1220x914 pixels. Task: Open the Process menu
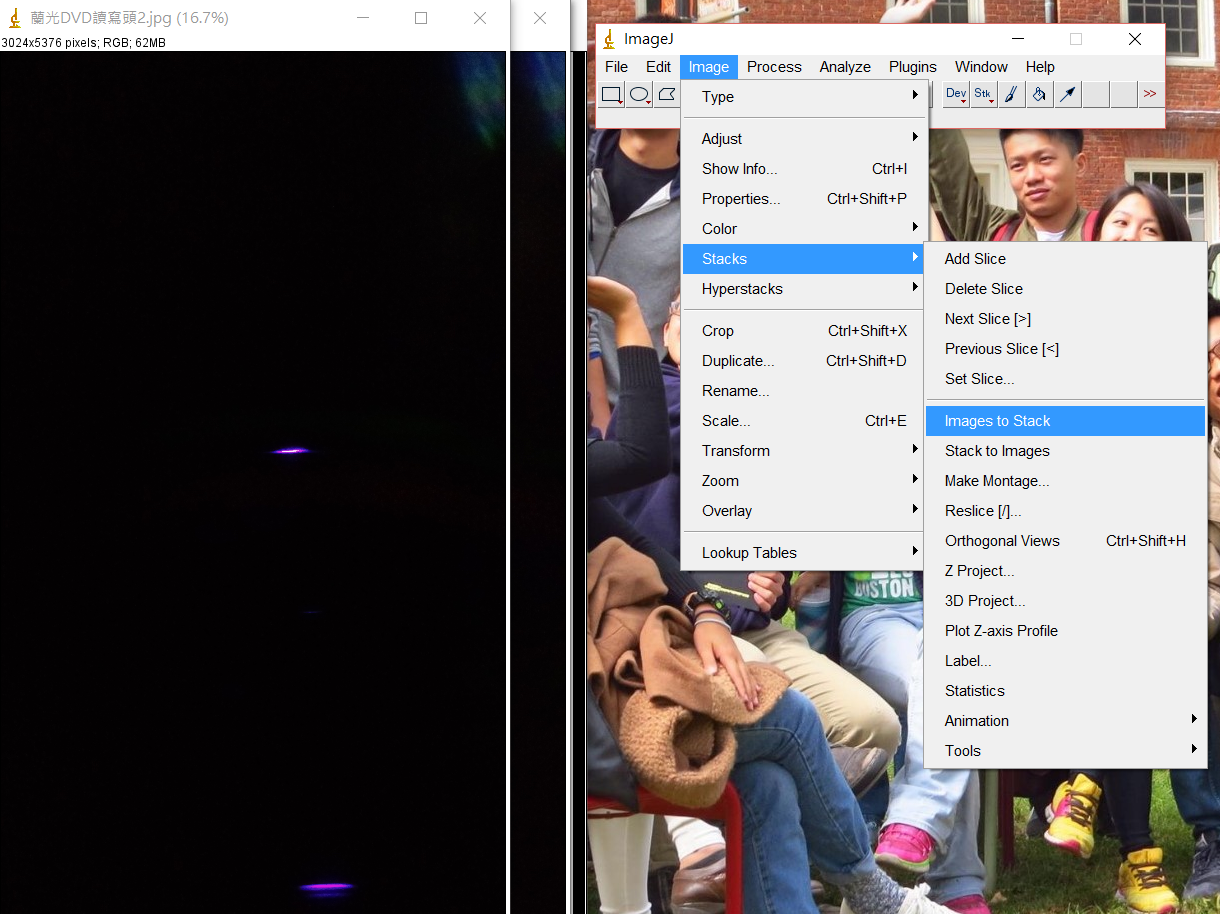coord(774,67)
